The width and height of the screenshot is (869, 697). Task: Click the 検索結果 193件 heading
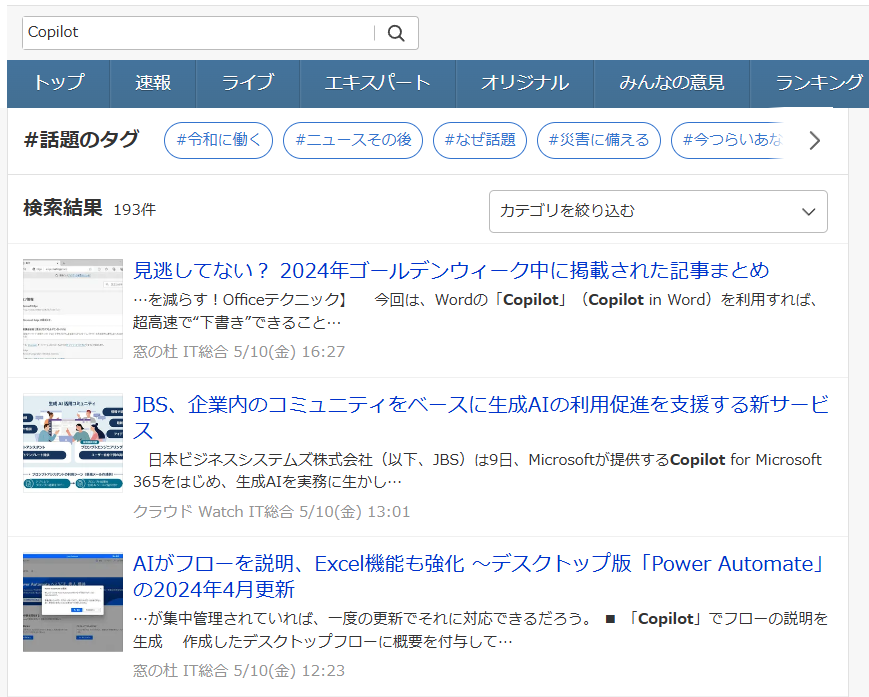click(90, 209)
